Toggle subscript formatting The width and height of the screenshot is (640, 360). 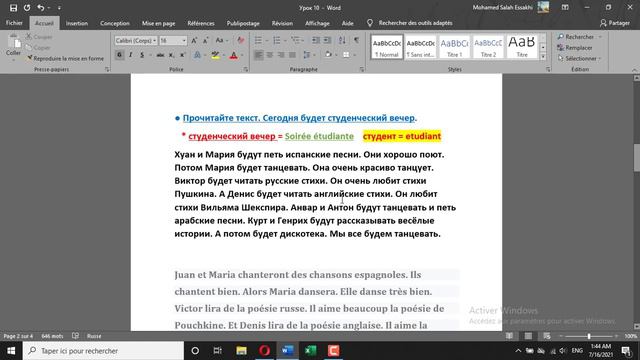pos(171,55)
